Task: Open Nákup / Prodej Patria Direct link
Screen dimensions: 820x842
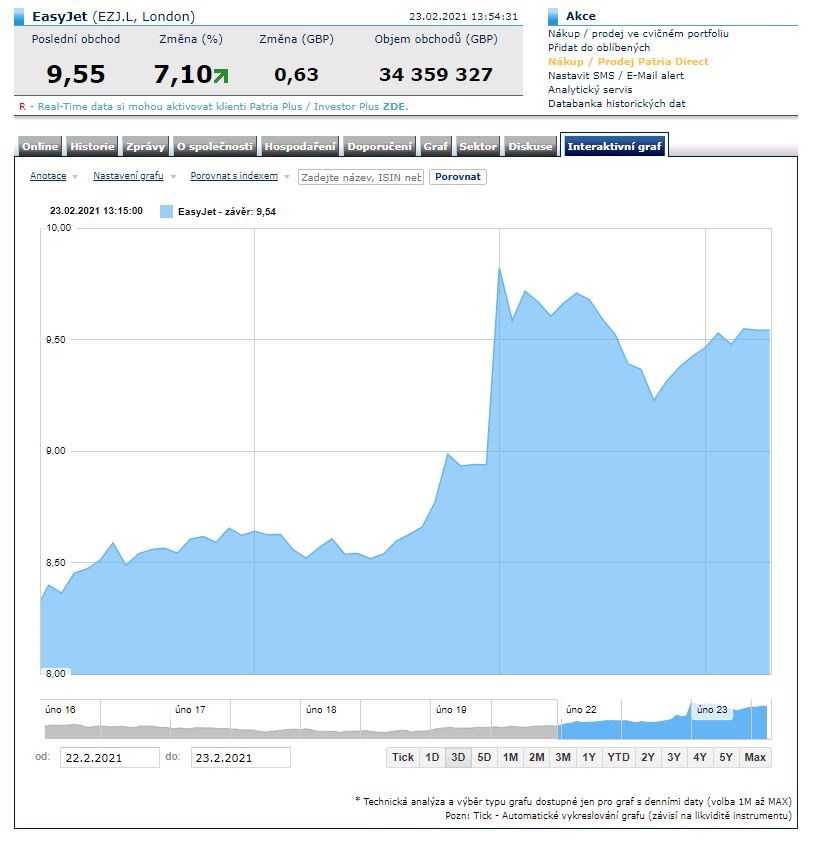Action: point(627,62)
